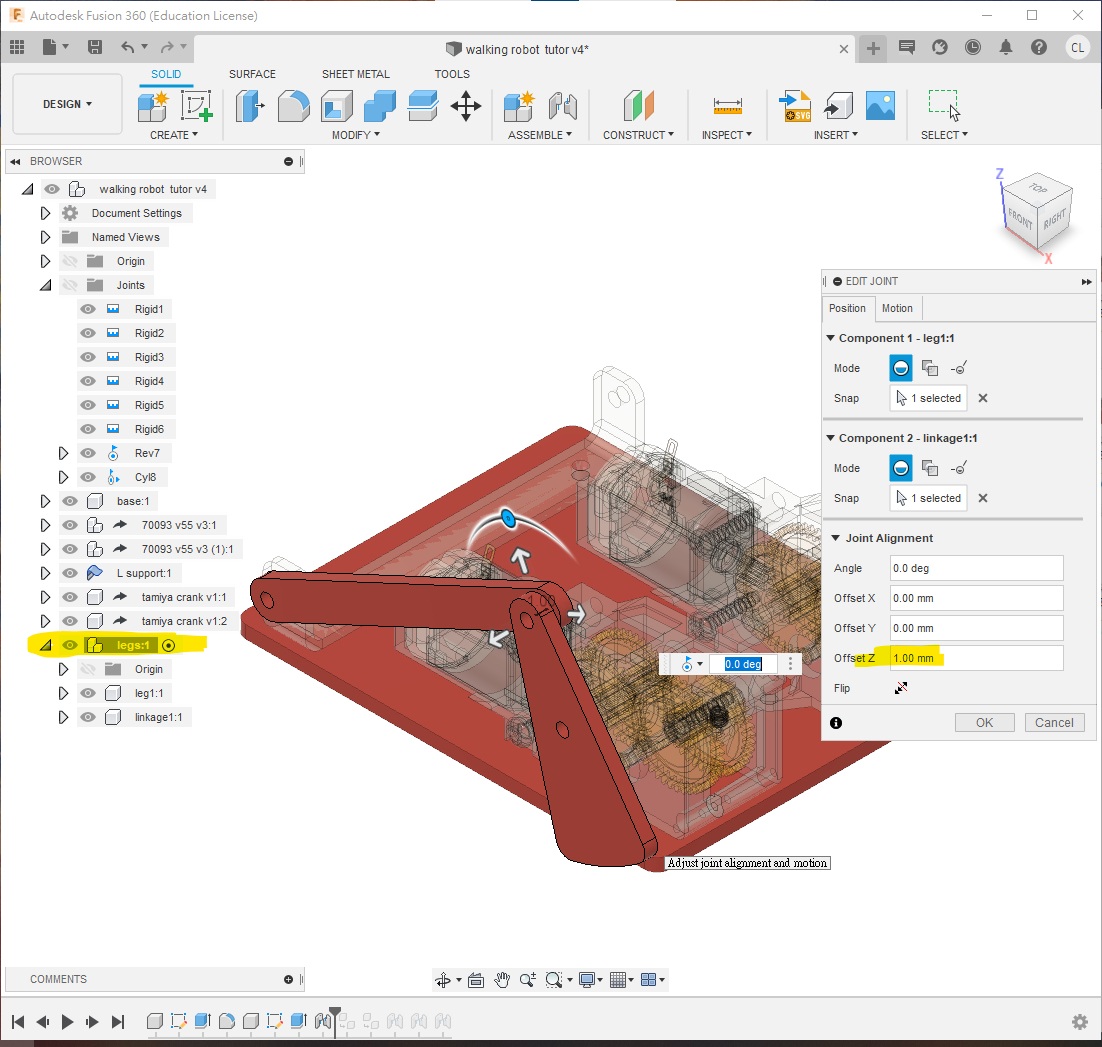Click the Insert SVG icon
This screenshot has height=1047, width=1102.
point(797,105)
